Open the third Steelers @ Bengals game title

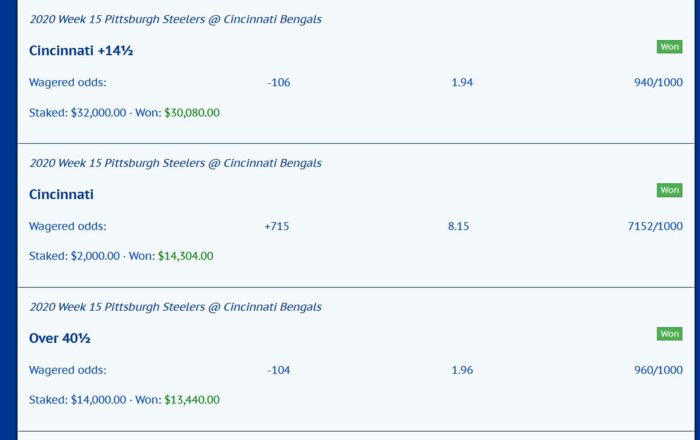click(175, 307)
